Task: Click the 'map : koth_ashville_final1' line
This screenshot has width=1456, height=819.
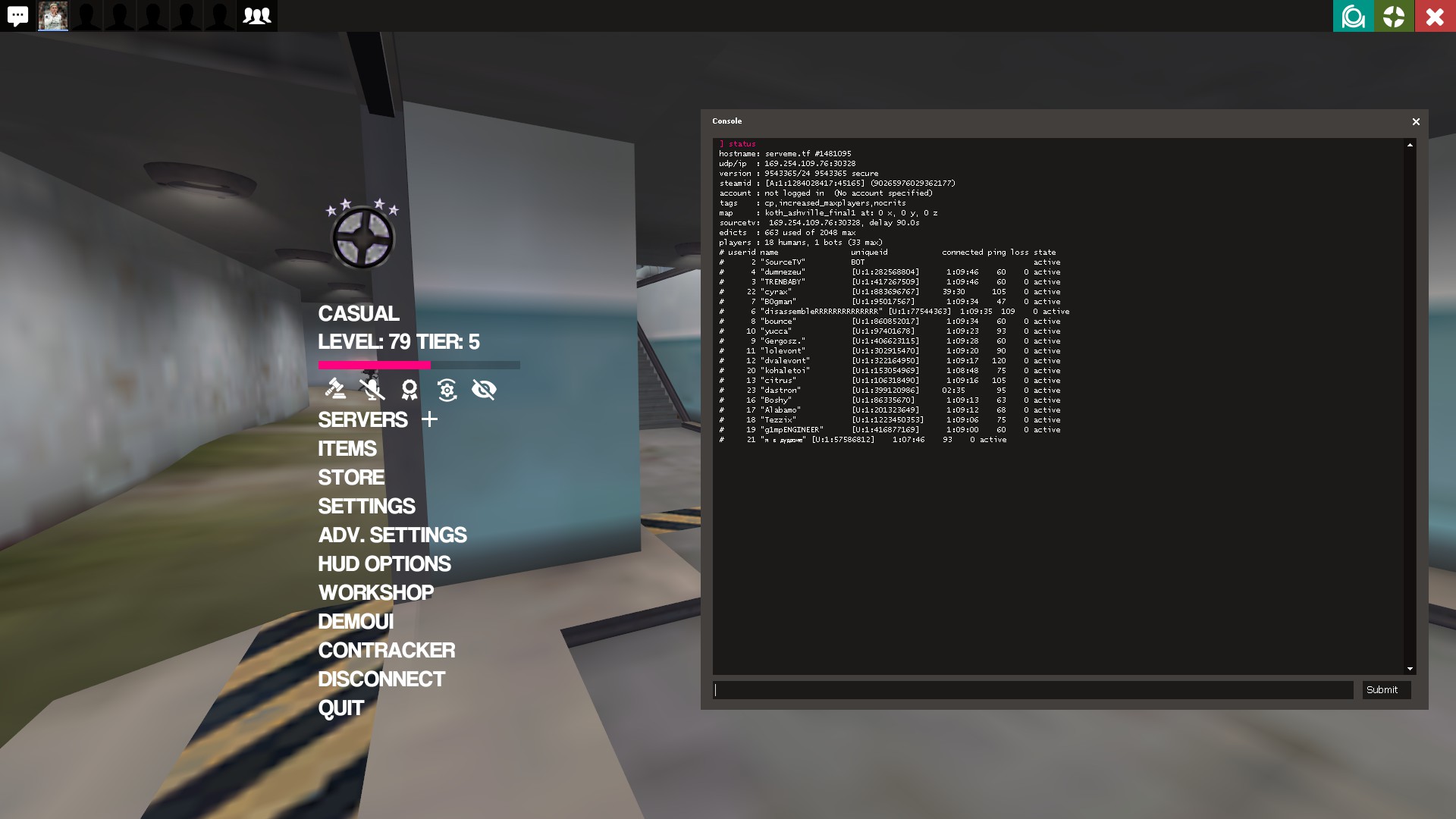Action: coord(828,212)
